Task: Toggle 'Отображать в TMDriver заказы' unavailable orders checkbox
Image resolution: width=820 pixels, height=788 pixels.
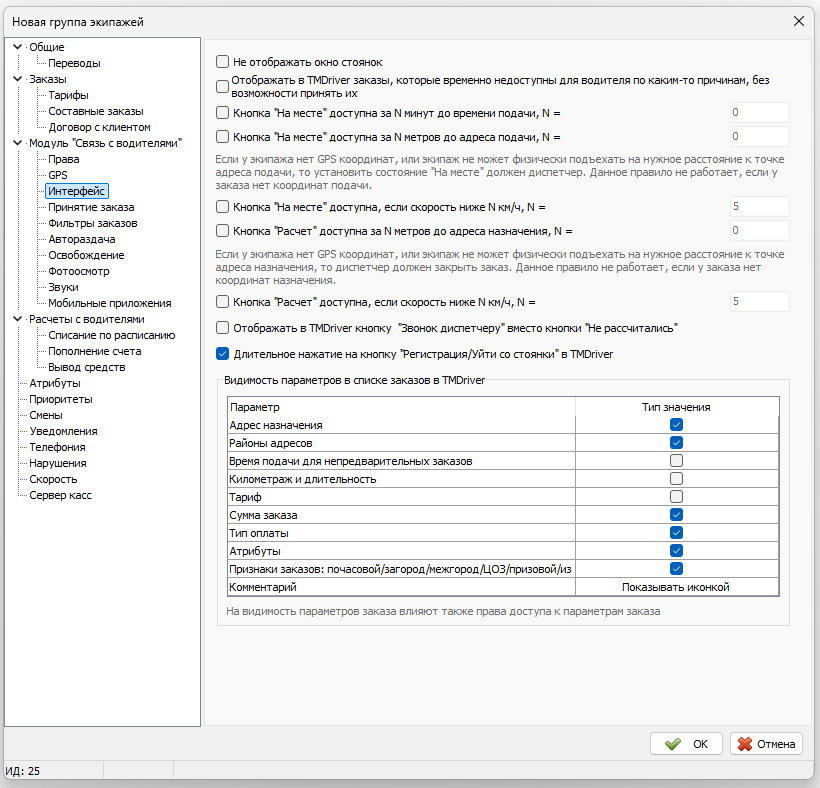Action: coord(222,86)
